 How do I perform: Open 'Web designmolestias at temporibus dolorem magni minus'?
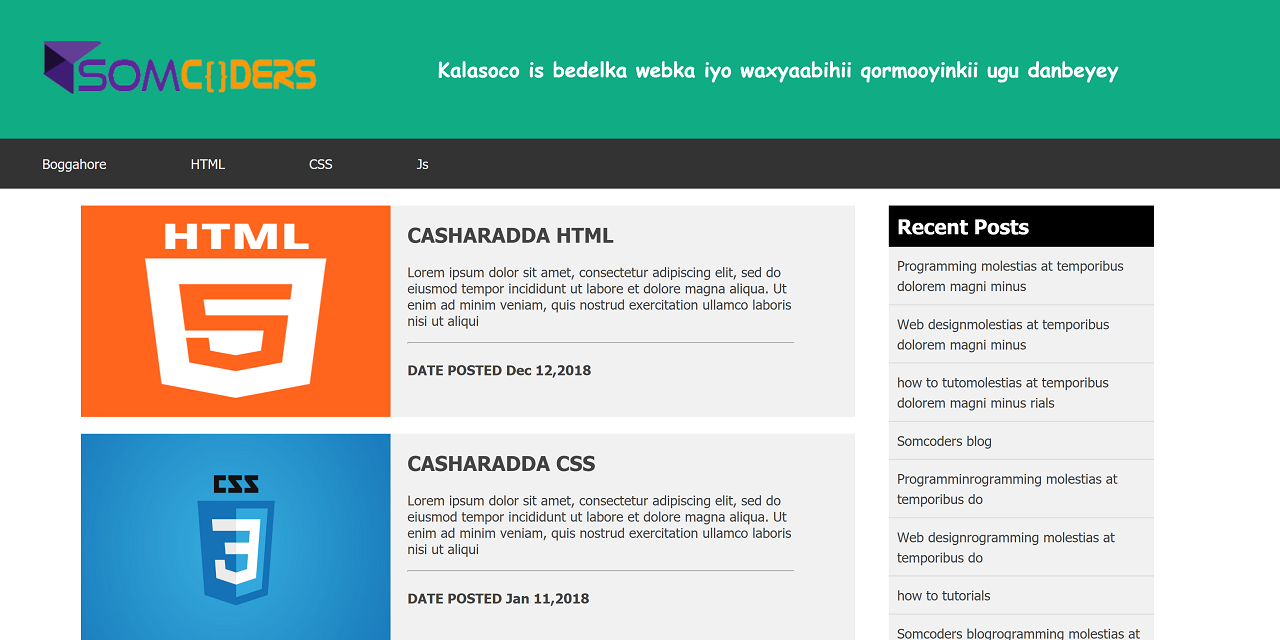tap(1003, 334)
